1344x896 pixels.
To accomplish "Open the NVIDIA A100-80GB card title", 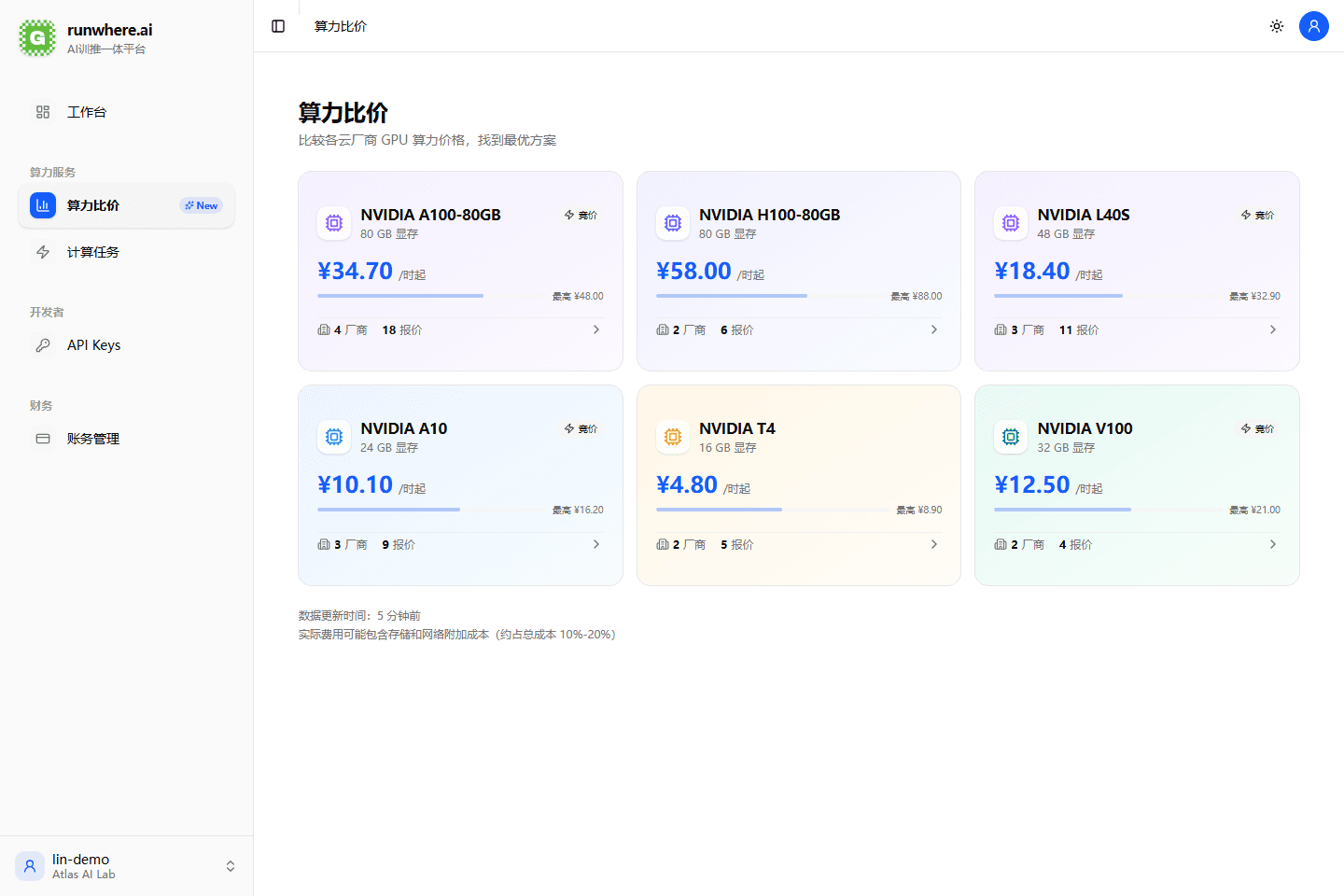I will 431,215.
